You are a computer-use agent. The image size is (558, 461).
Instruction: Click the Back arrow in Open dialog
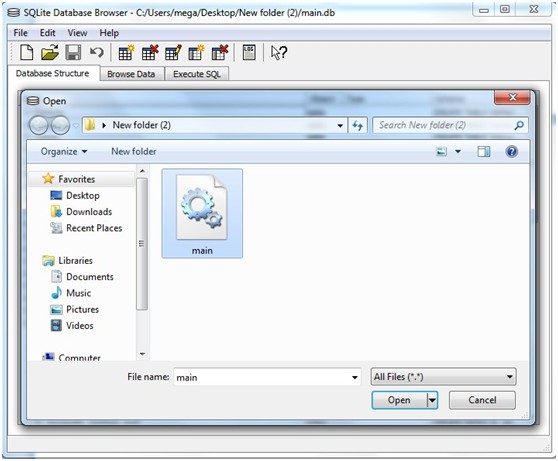[x=38, y=125]
